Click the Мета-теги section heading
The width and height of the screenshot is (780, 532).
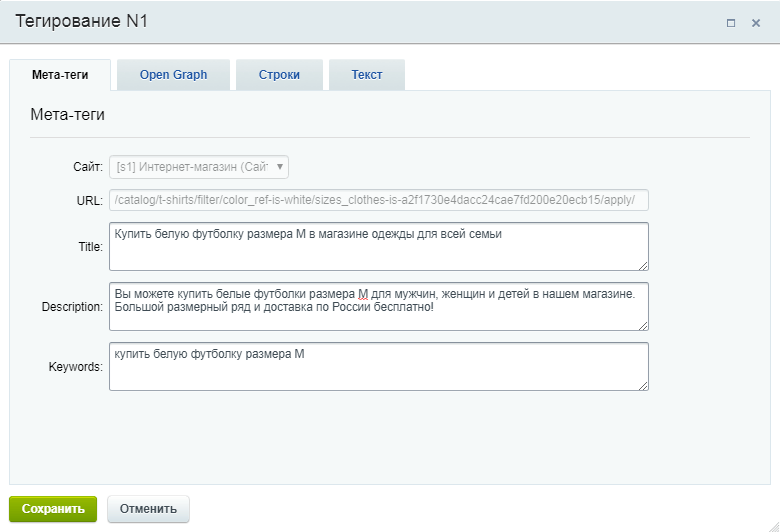[x=68, y=115]
